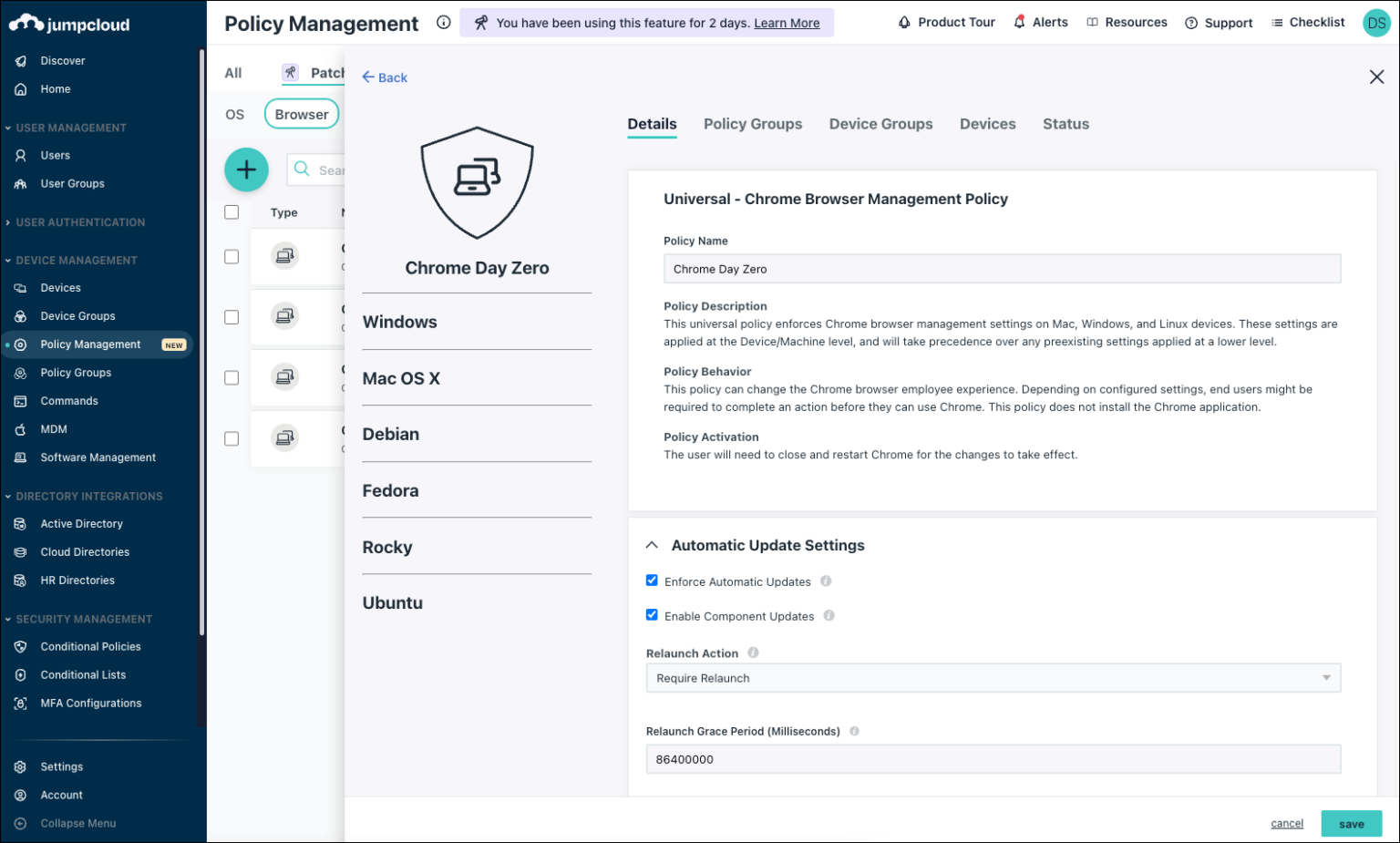1400x843 pixels.
Task: Click the Learn More link in the banner
Action: pyautogui.click(x=786, y=23)
